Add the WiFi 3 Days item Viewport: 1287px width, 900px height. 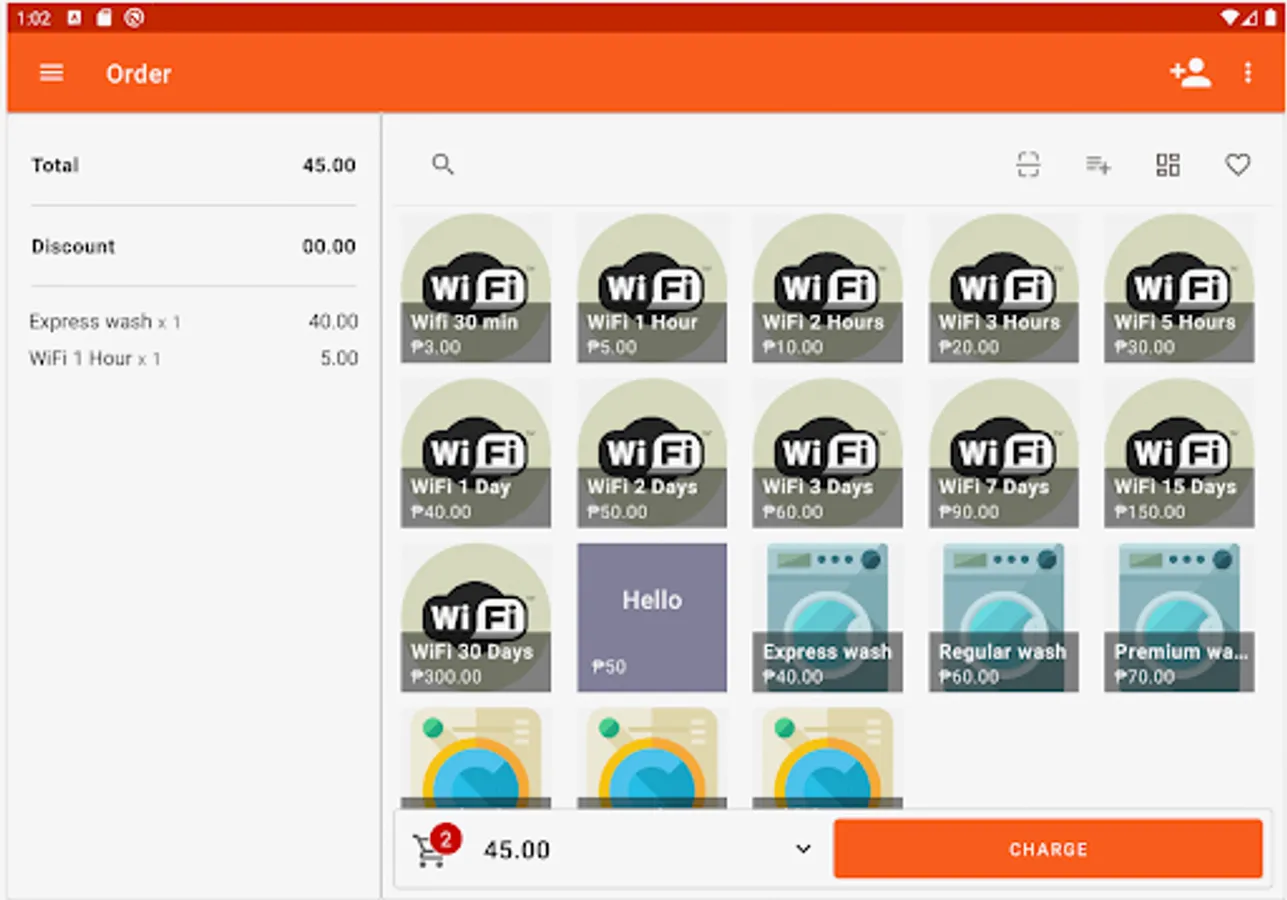(x=828, y=453)
